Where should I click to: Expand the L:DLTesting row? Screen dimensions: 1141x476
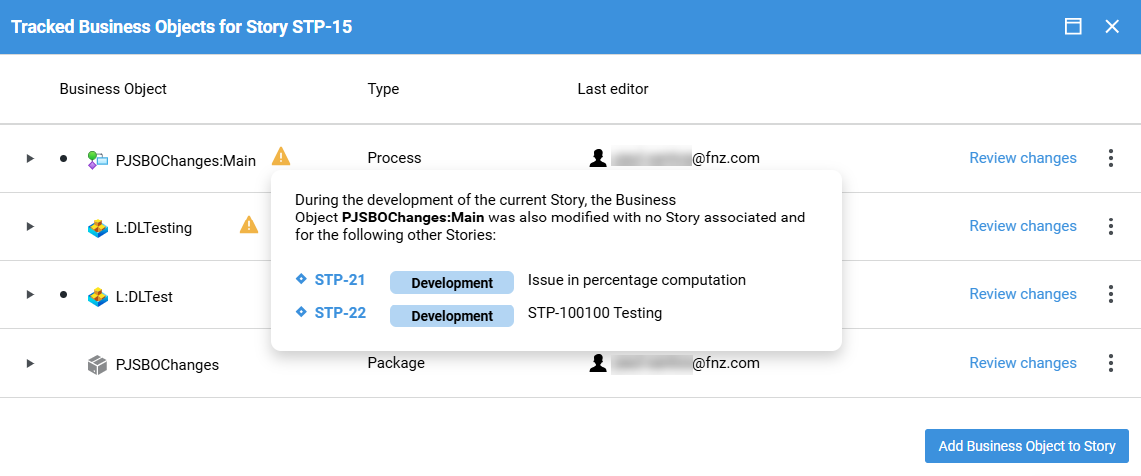(30, 226)
